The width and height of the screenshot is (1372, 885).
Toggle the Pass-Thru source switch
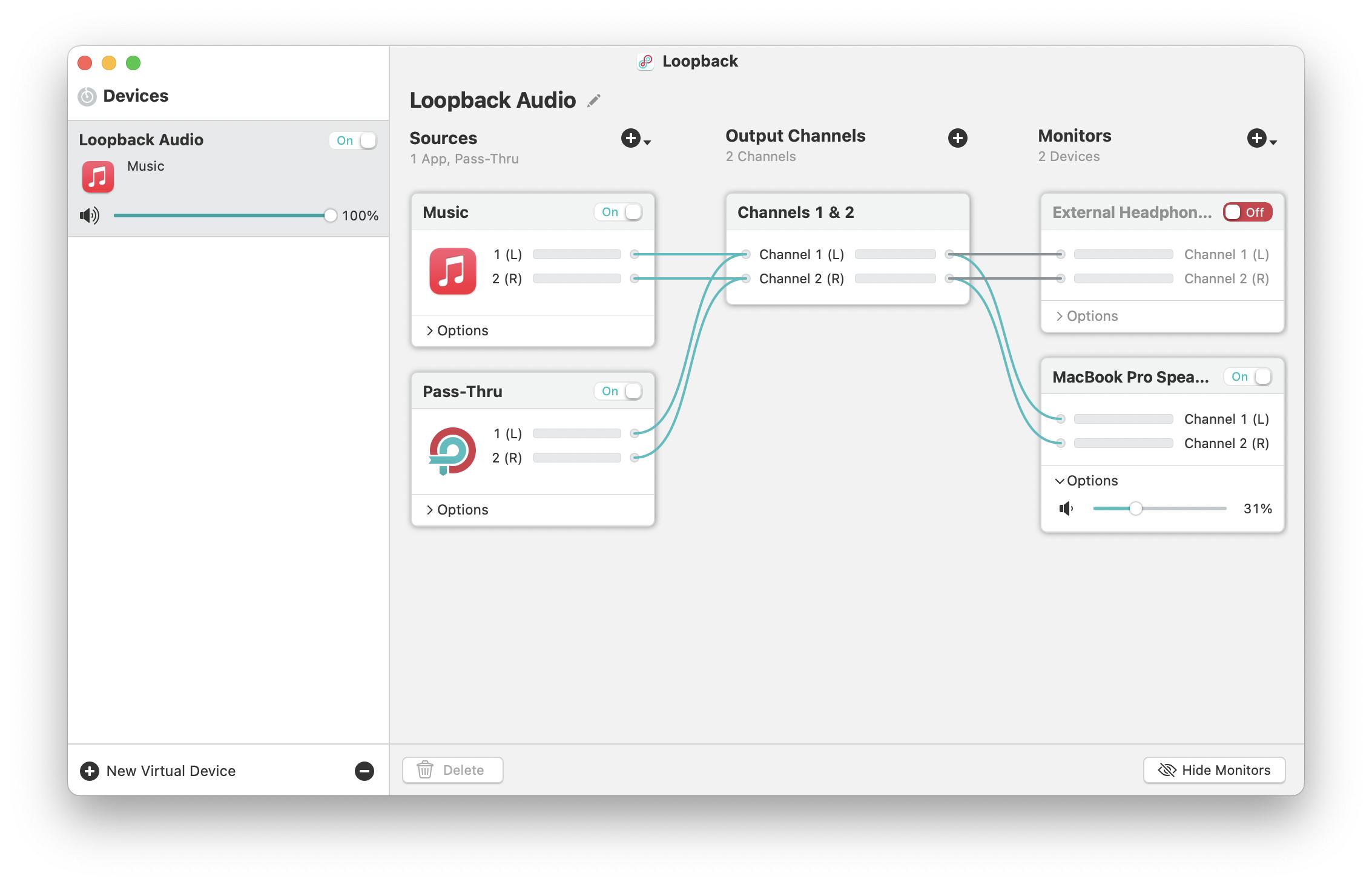tap(619, 391)
